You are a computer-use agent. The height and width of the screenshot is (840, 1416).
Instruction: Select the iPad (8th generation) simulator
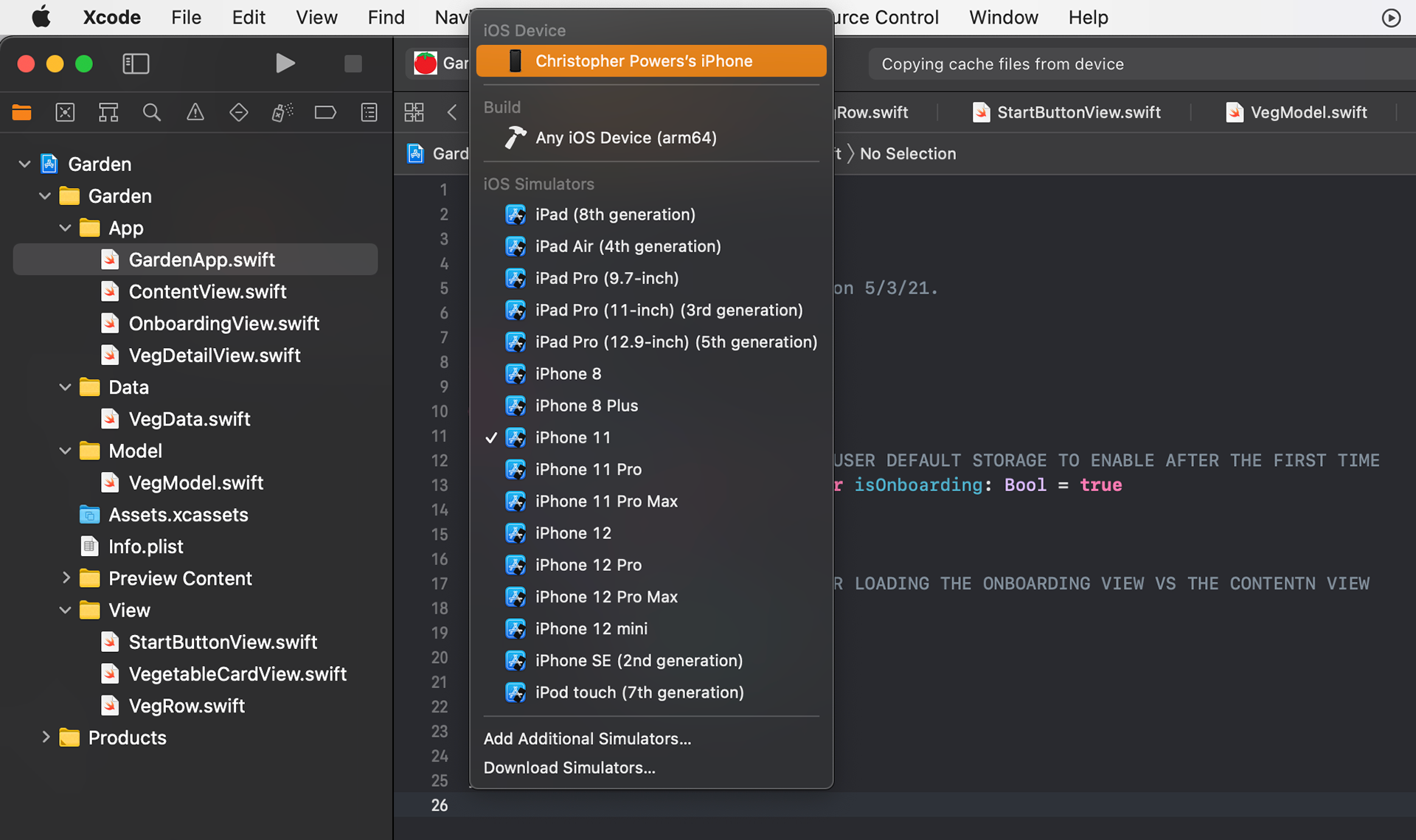(x=651, y=215)
